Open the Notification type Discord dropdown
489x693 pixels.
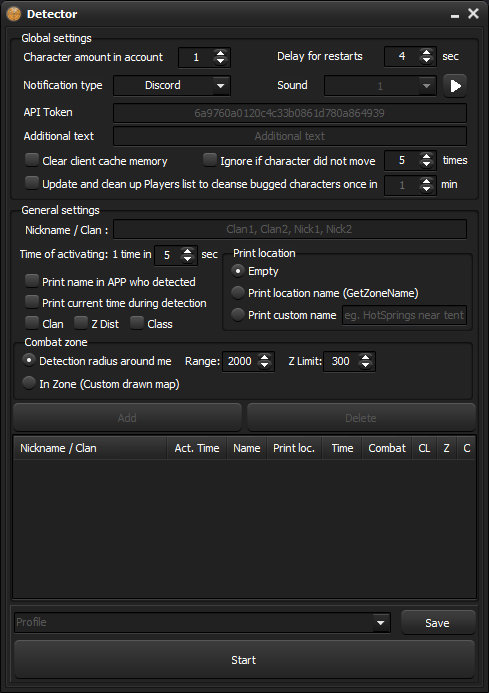coord(172,85)
